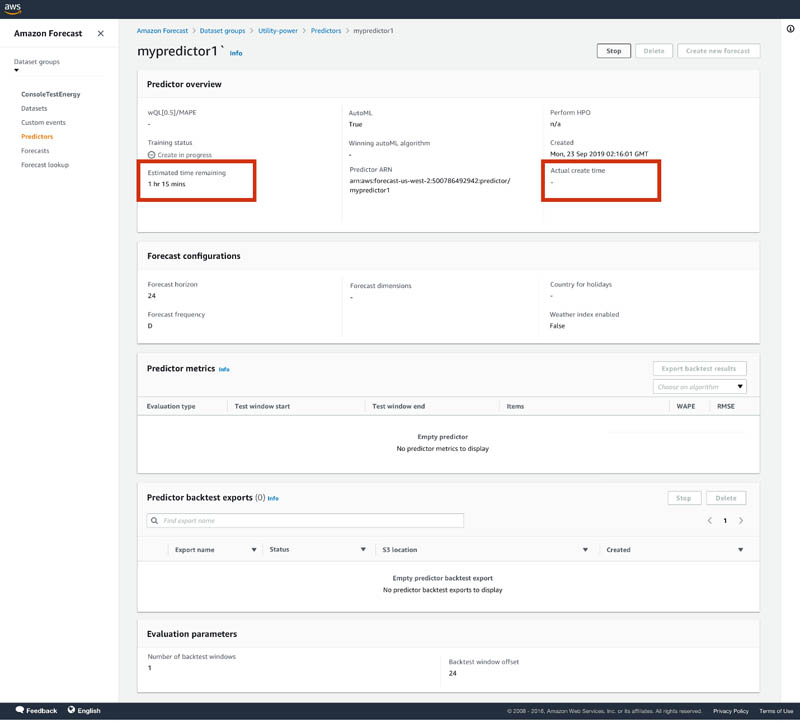Open Forecast lookup in sidebar
800x722 pixels.
coord(45,165)
